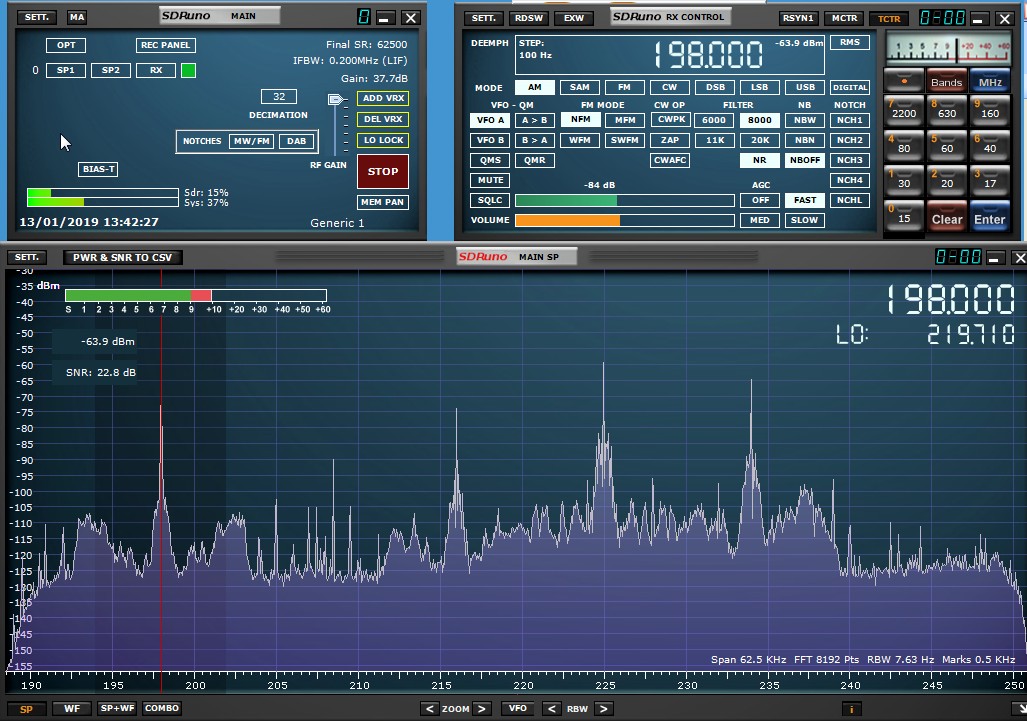Image resolution: width=1027 pixels, height=721 pixels.
Task: Set AGC to SLOW
Action: pyautogui.click(x=805, y=220)
